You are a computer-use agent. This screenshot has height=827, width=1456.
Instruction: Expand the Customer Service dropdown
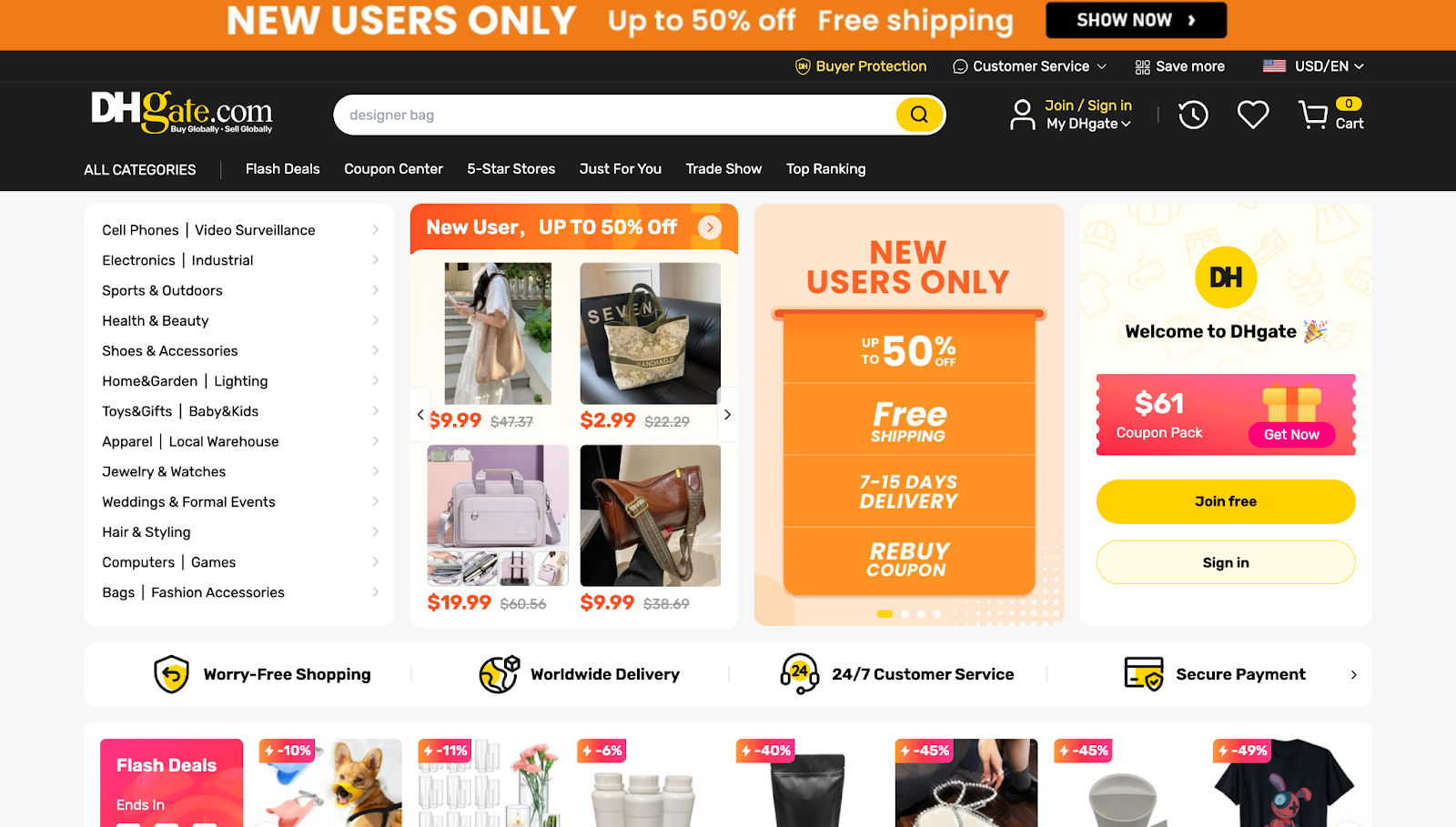point(1030,66)
